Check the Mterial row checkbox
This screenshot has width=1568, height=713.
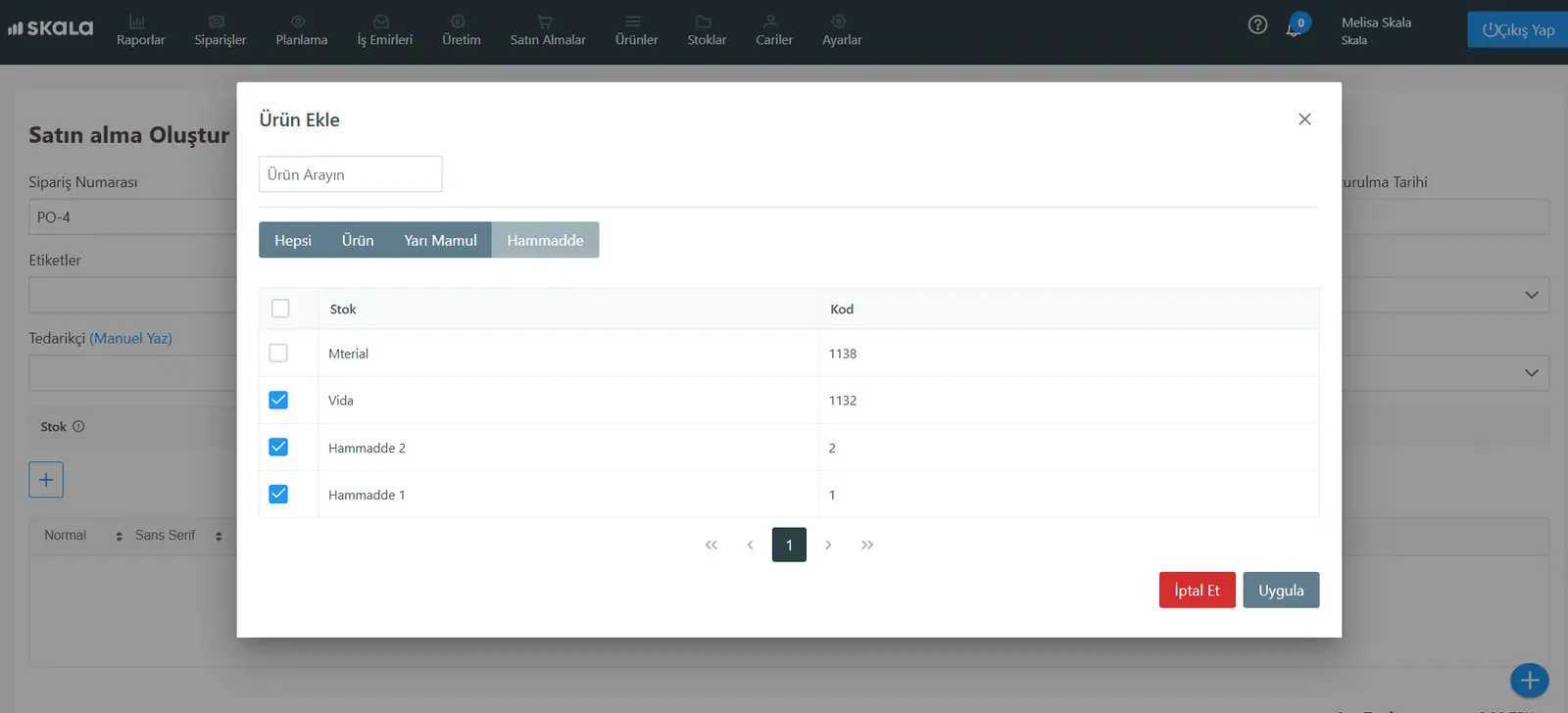278,353
